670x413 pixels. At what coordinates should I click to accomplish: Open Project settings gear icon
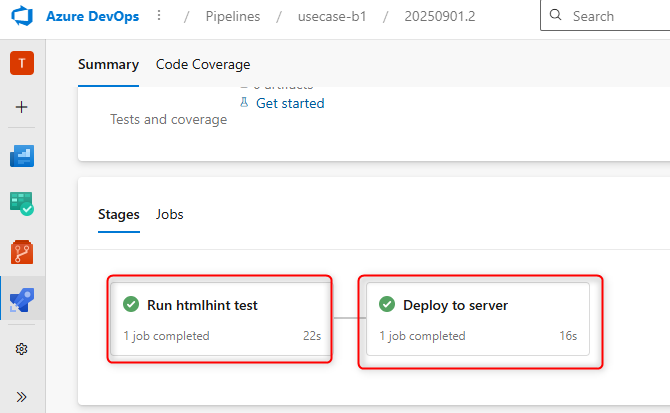22,349
